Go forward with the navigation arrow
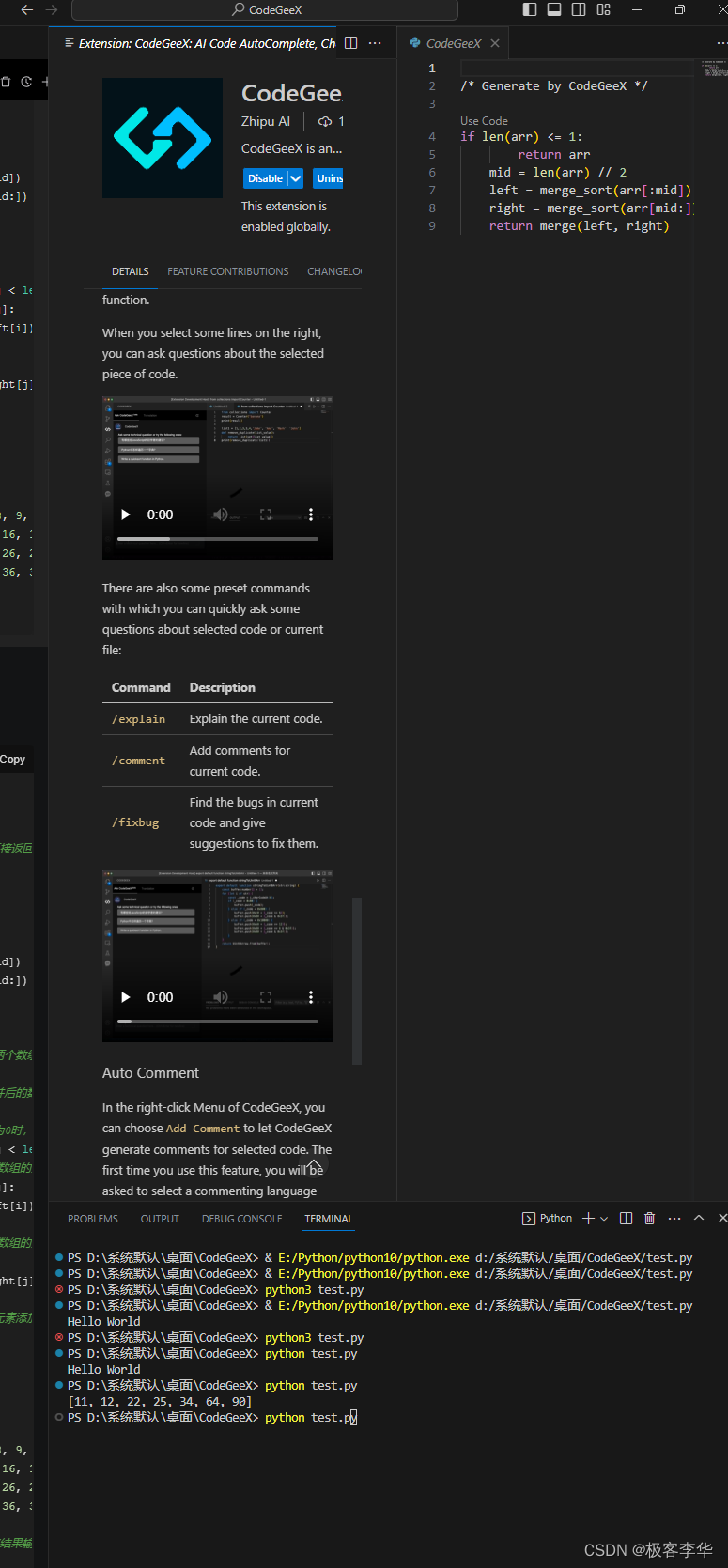The image size is (728, 1568). click(x=52, y=9)
